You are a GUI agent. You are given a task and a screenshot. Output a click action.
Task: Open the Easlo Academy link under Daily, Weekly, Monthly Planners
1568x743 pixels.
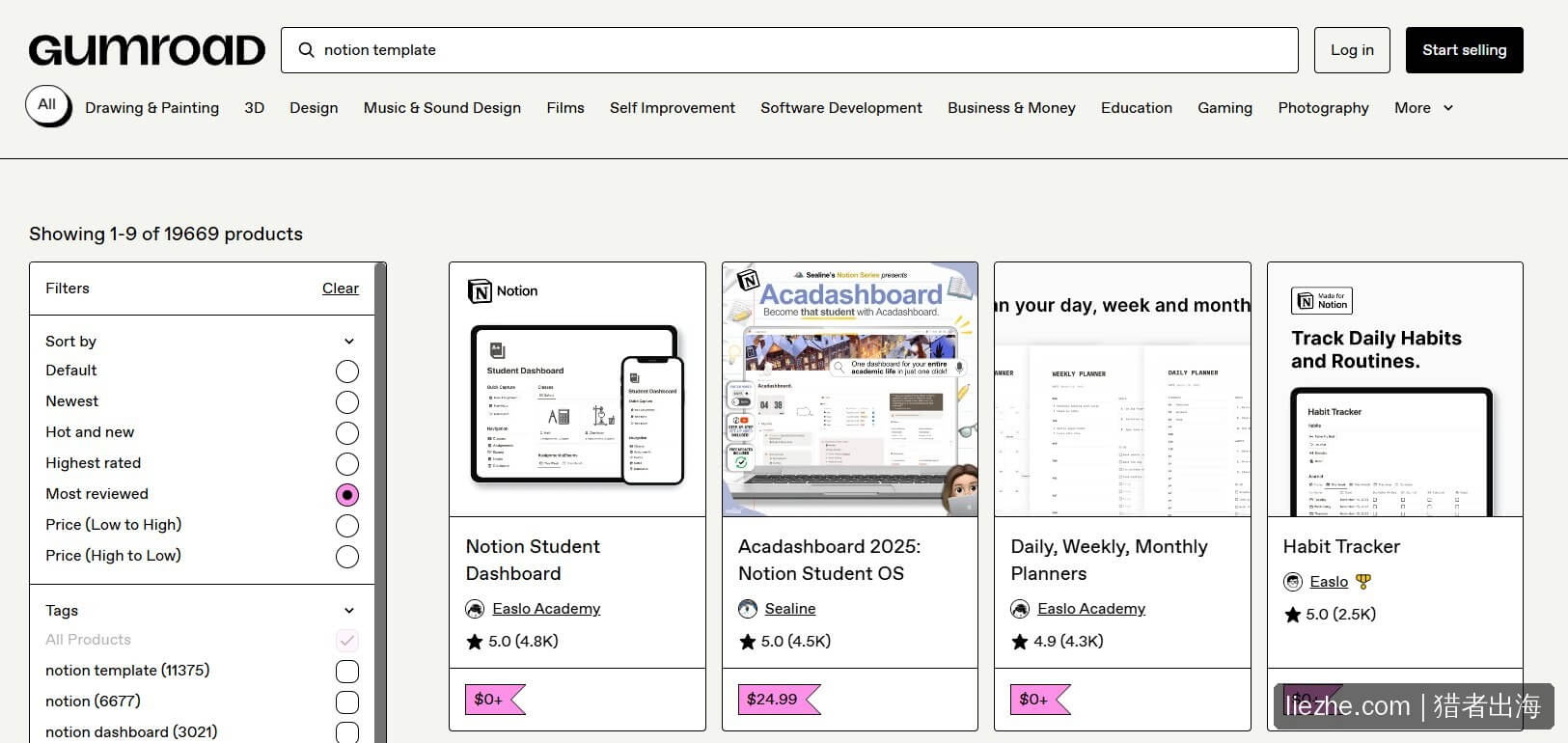pyautogui.click(x=1091, y=609)
